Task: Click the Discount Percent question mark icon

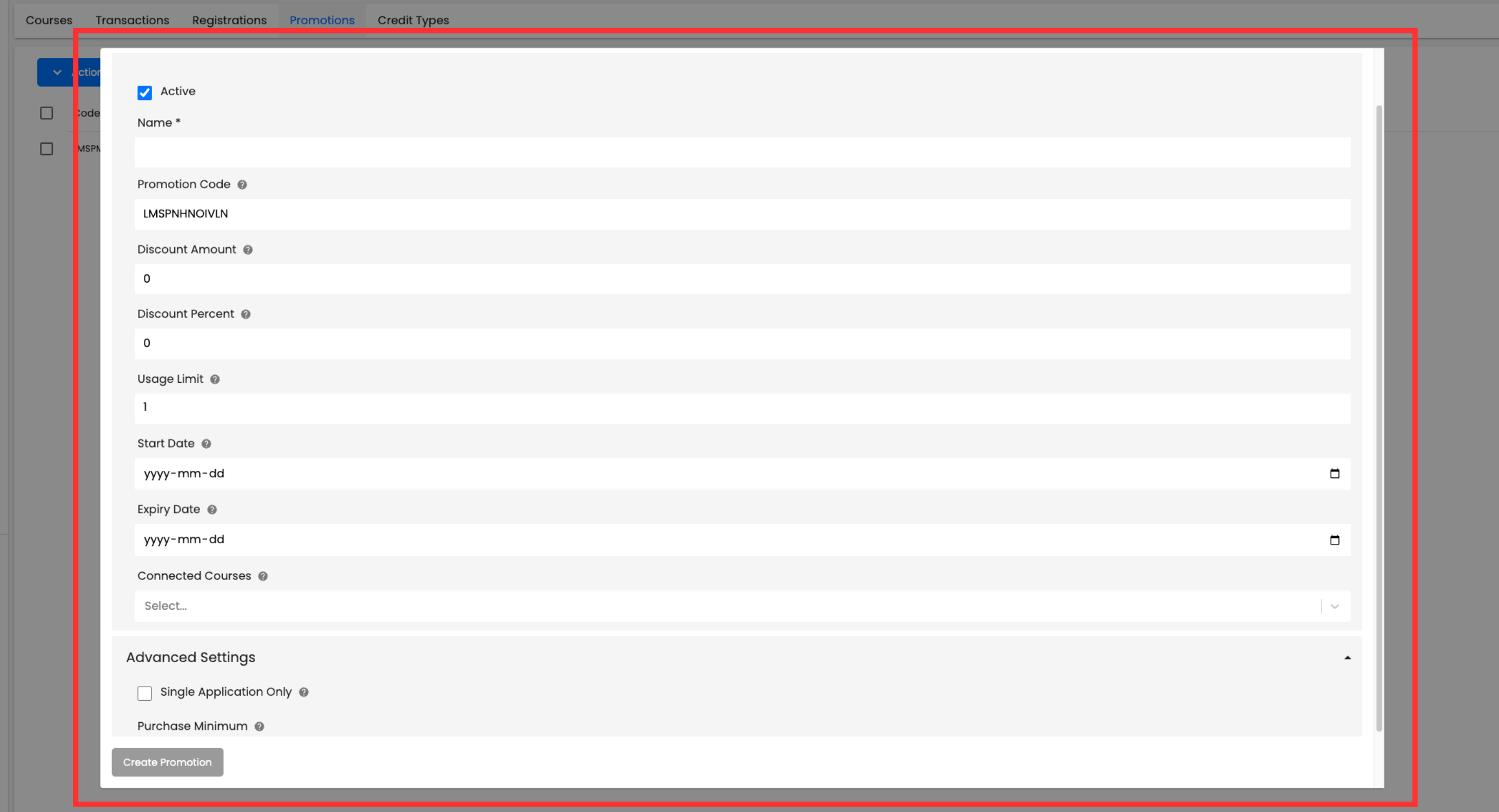Action: coord(246,314)
